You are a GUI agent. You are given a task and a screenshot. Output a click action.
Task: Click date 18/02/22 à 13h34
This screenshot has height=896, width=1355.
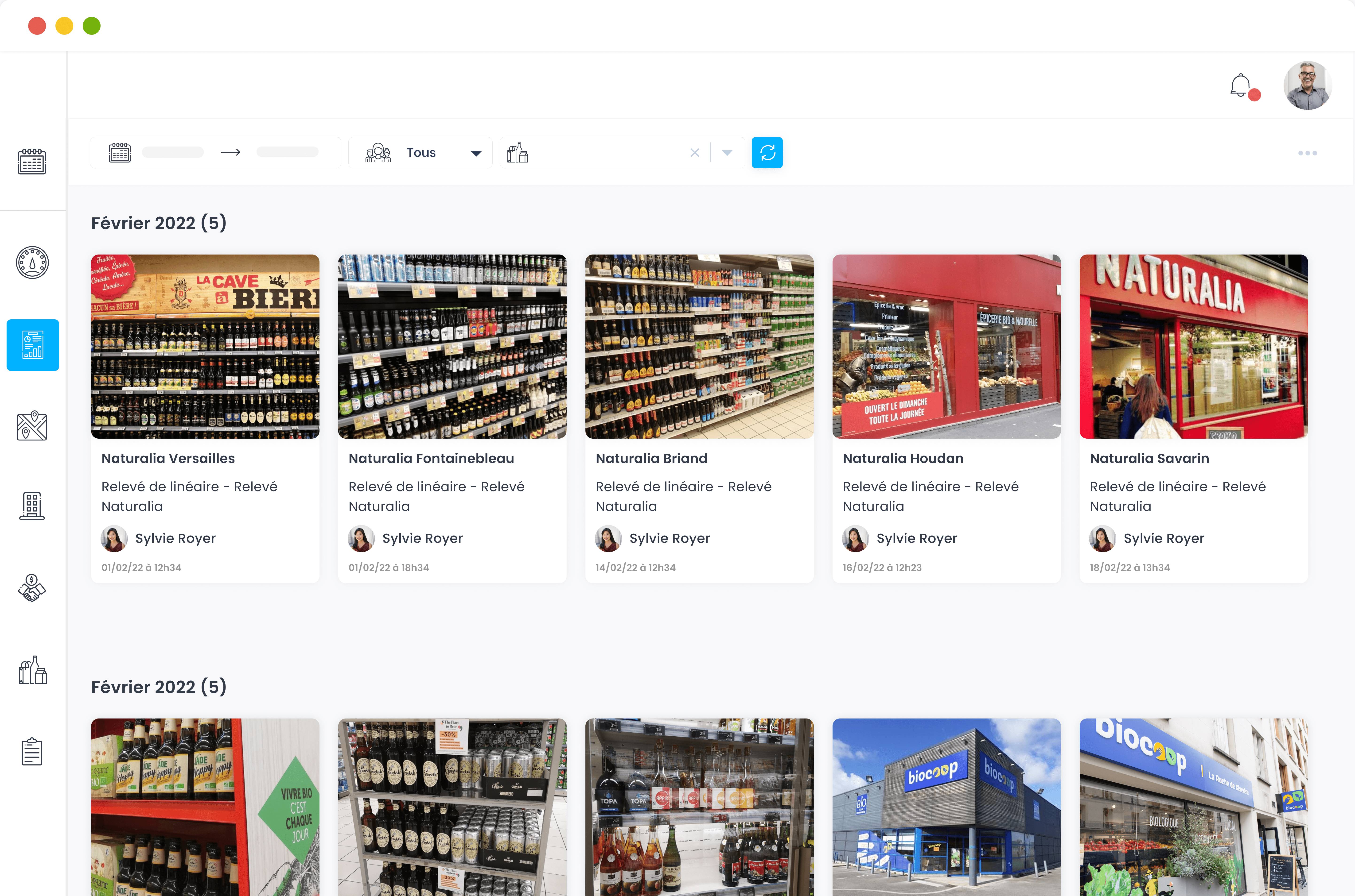(1129, 568)
